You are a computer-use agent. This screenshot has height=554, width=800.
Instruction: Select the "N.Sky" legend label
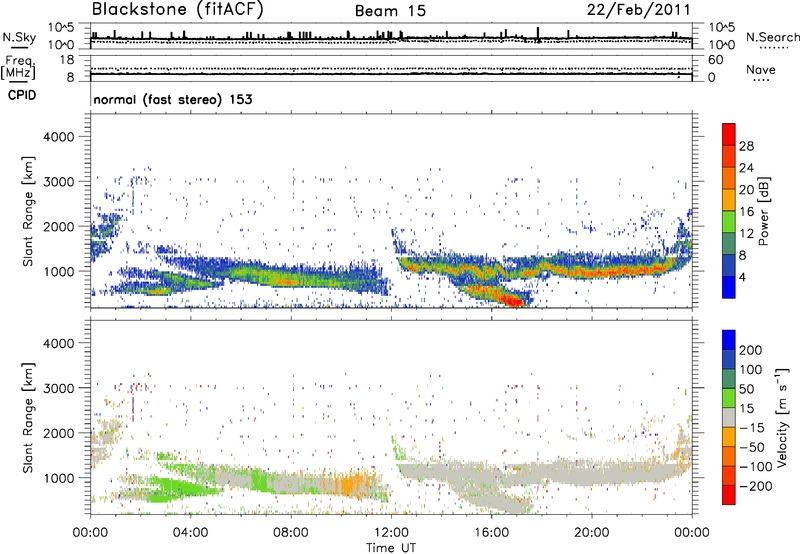[19, 37]
